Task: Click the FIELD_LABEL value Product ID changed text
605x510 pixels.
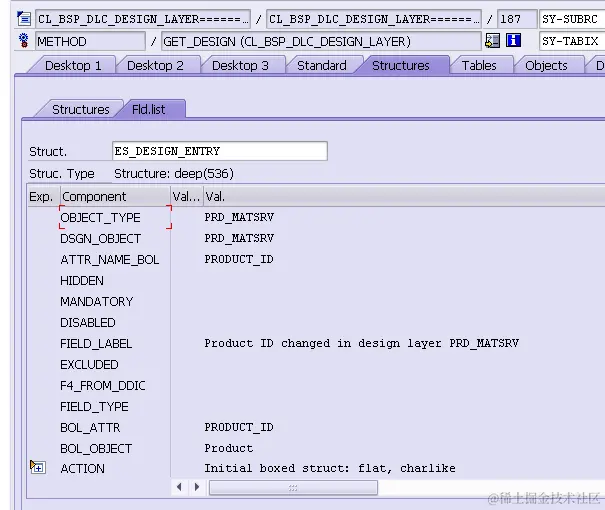Action: (362, 343)
